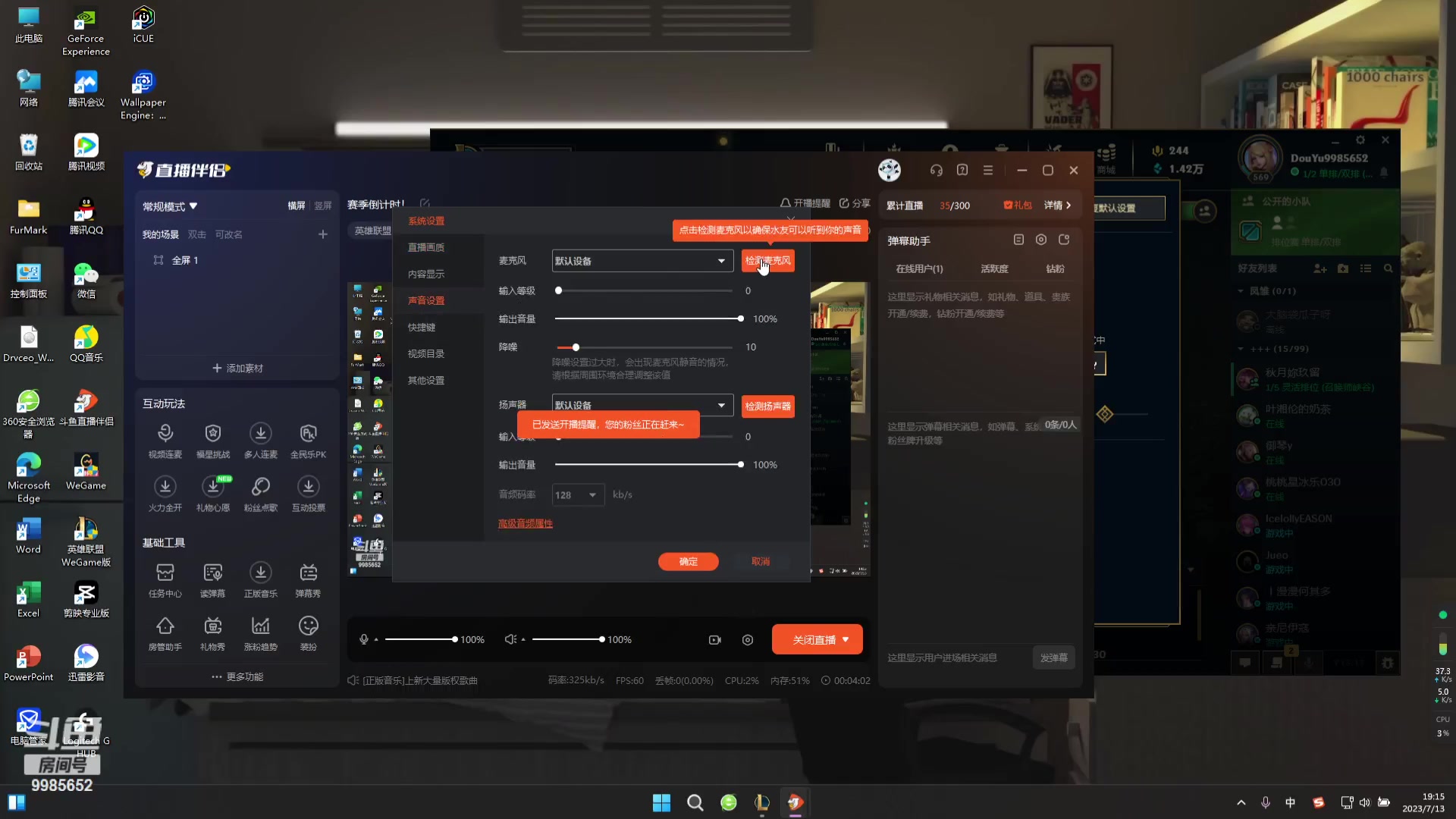Viewport: 1456px width, 819px height.
Task: Show hidden tray icons in taskbar
Action: click(x=1241, y=802)
